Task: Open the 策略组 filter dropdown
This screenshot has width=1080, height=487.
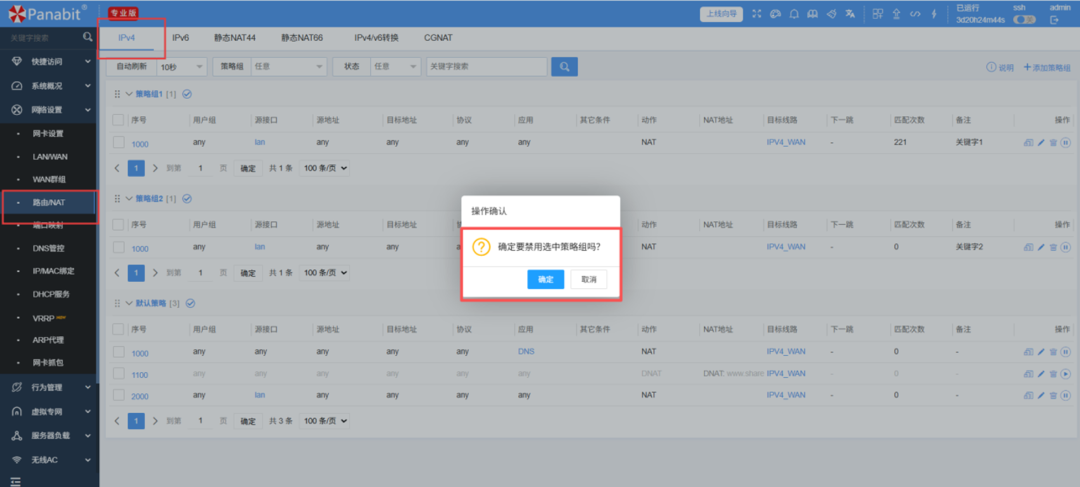Action: point(289,67)
